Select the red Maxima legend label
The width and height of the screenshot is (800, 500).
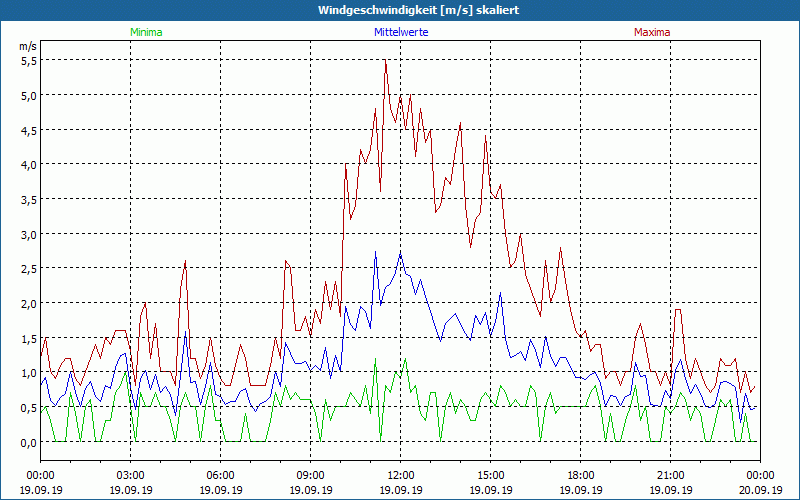click(x=652, y=32)
